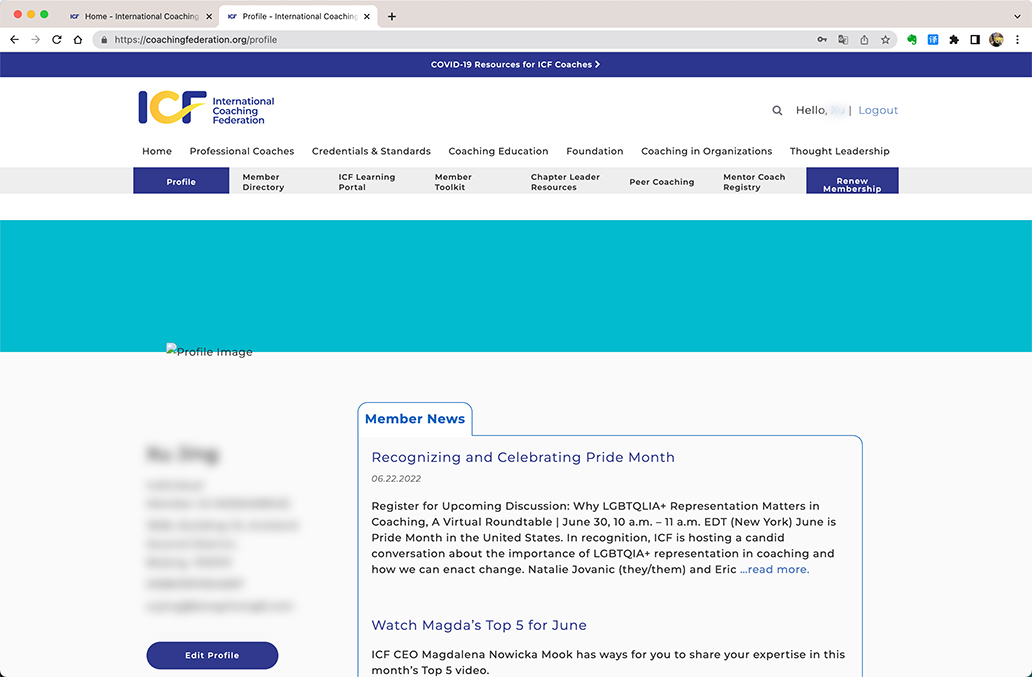Viewport: 1032px width, 677px height.
Task: Open the Google Translate page icon
Action: coord(843,40)
